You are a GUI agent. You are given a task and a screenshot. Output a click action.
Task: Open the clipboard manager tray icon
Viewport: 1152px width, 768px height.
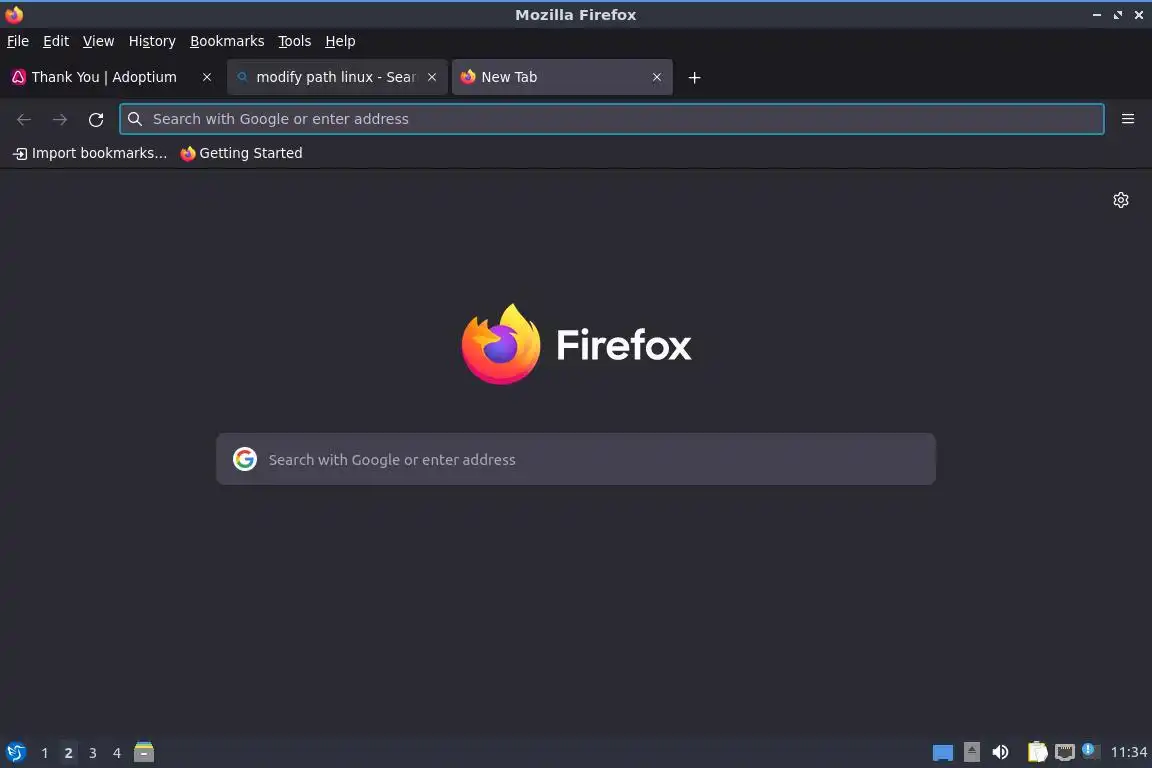[1037, 752]
